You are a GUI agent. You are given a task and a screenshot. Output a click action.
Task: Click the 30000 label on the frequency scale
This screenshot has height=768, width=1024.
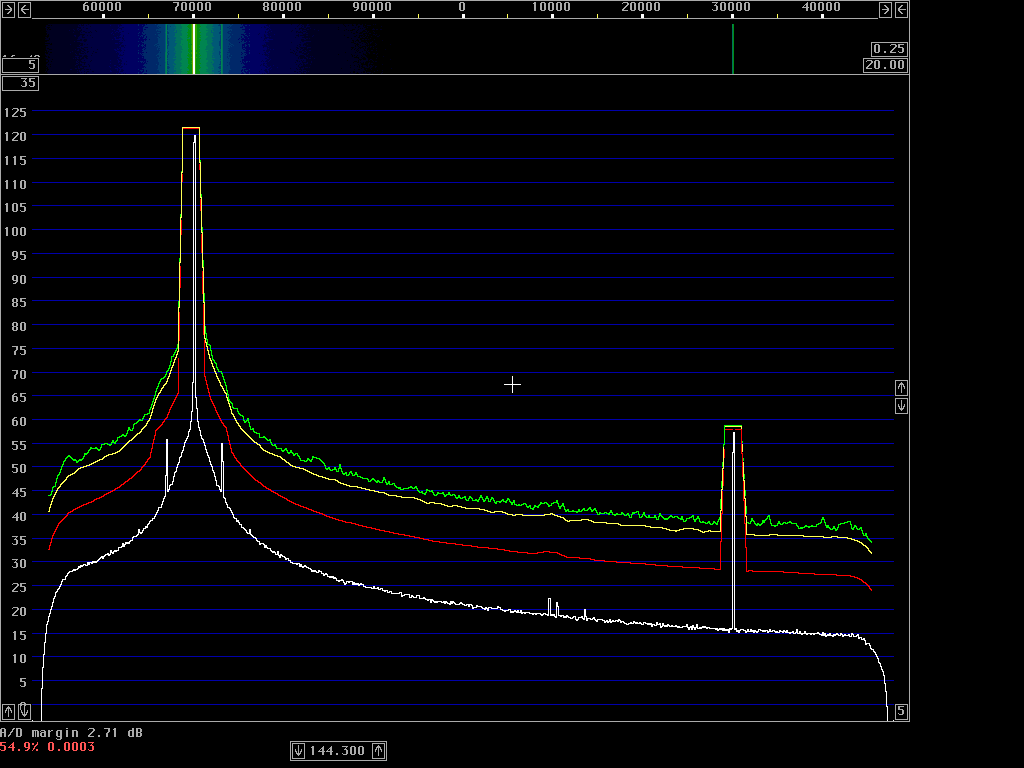point(731,7)
